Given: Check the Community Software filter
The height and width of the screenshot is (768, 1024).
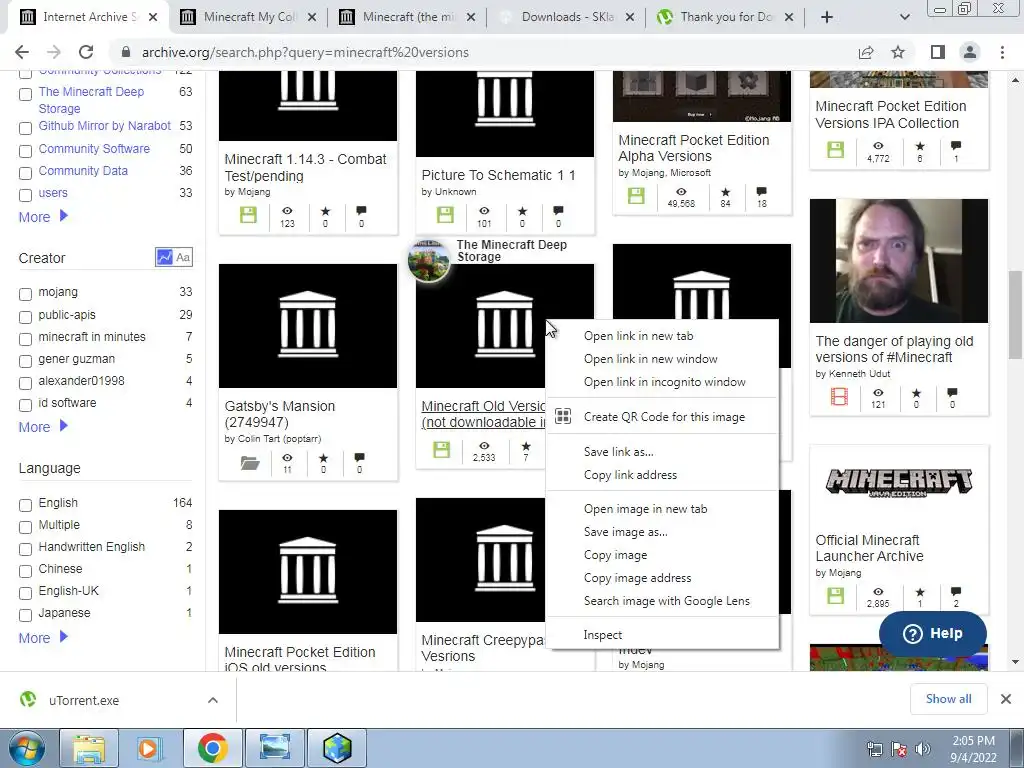Looking at the screenshot, I should pyautogui.click(x=25, y=151).
